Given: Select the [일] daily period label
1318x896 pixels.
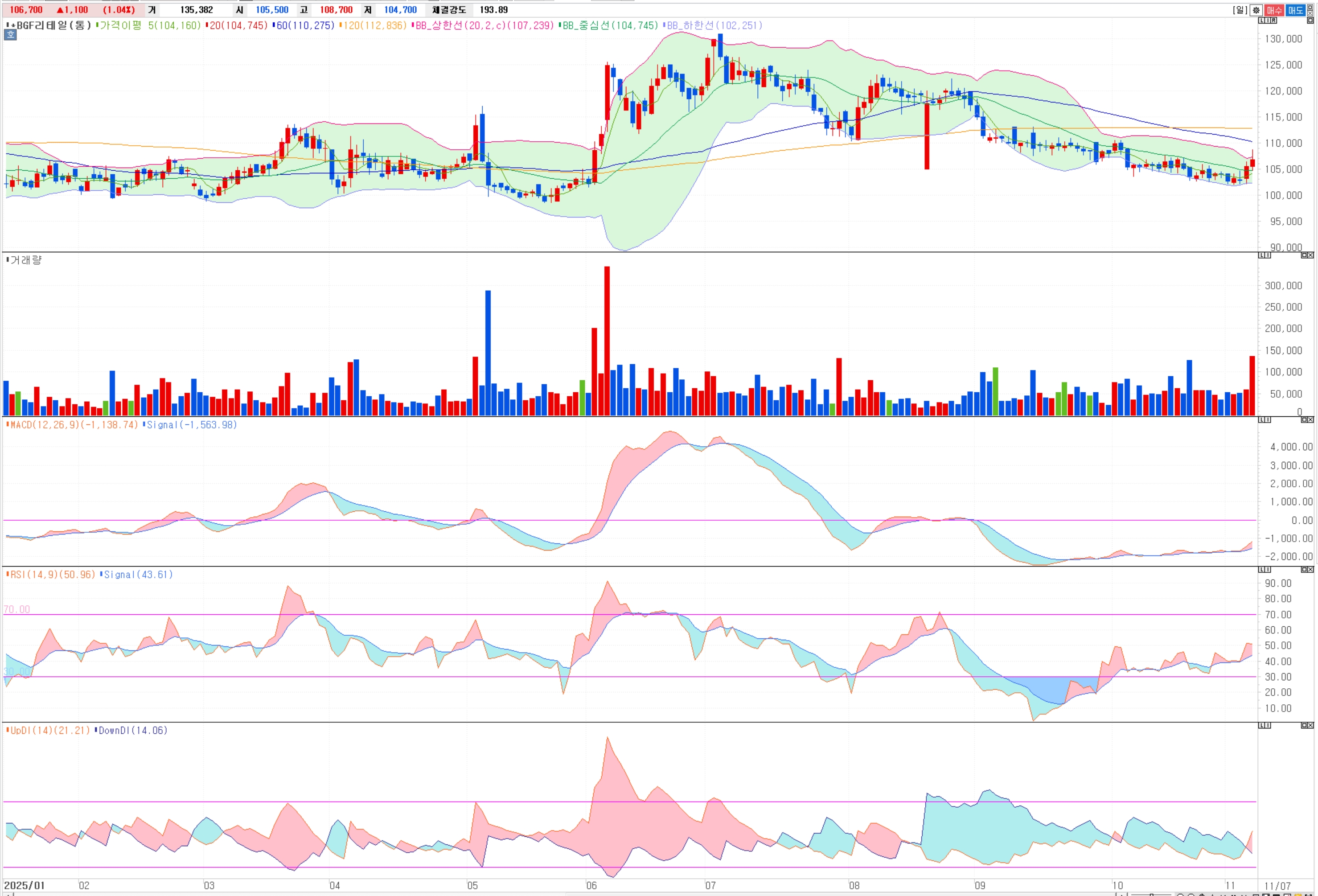Looking at the screenshot, I should 1240,10.
